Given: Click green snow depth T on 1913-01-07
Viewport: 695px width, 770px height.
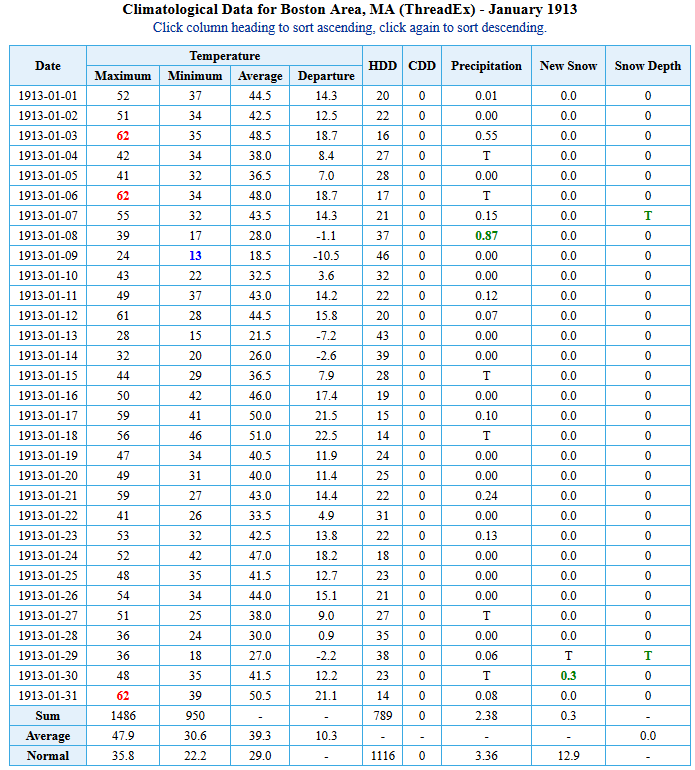Looking at the screenshot, I should tap(648, 216).
